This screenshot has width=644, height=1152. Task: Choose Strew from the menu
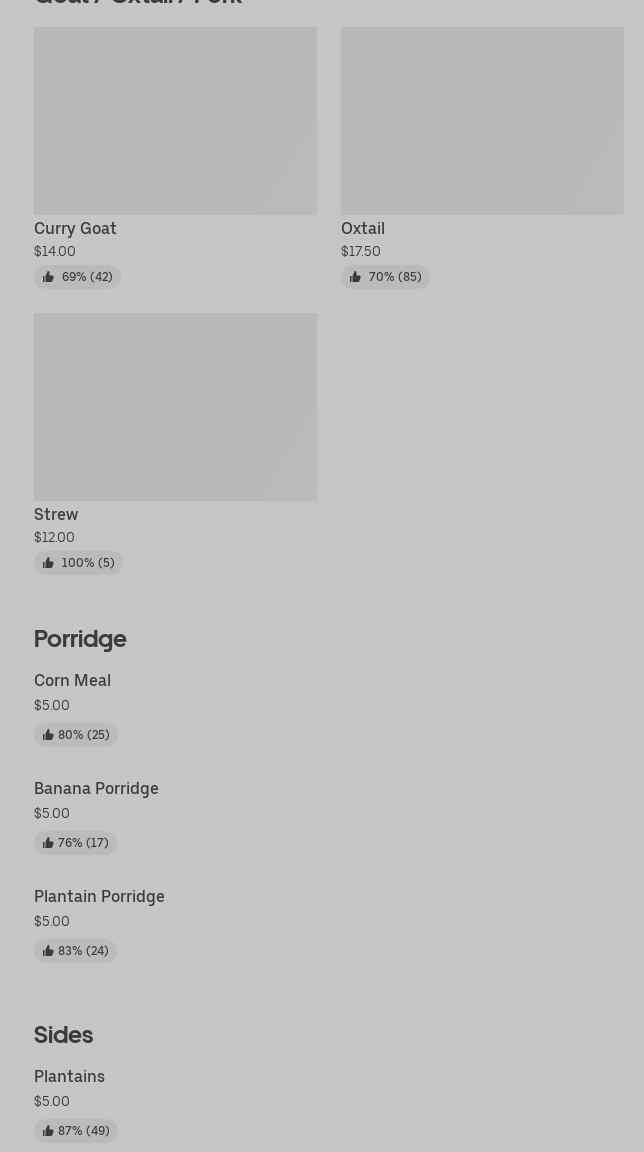(56, 514)
